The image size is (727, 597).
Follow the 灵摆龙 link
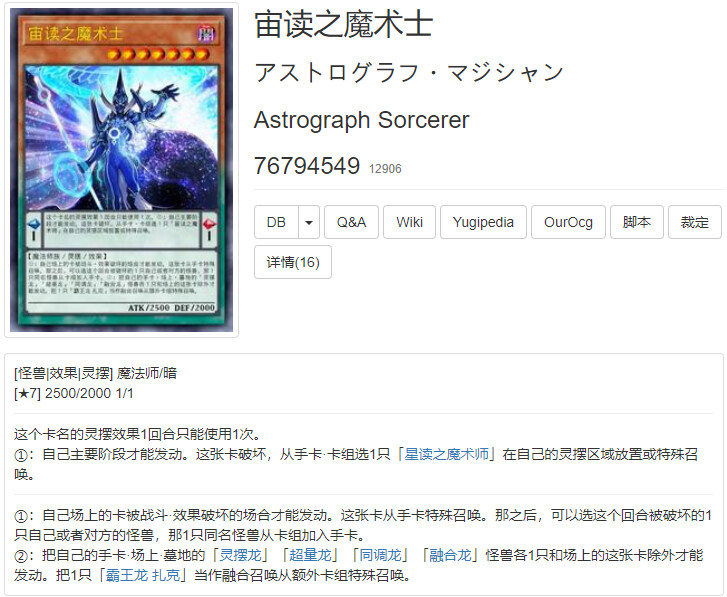pyautogui.click(x=240, y=555)
